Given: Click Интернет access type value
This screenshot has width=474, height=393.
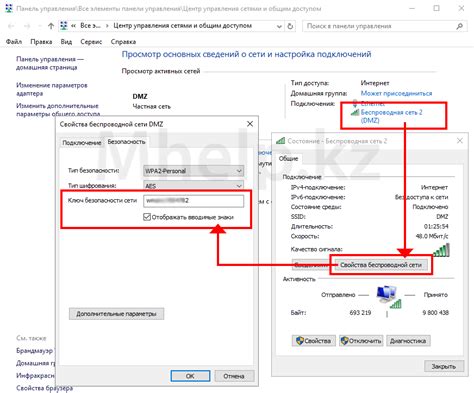Looking at the screenshot, I should [375, 83].
